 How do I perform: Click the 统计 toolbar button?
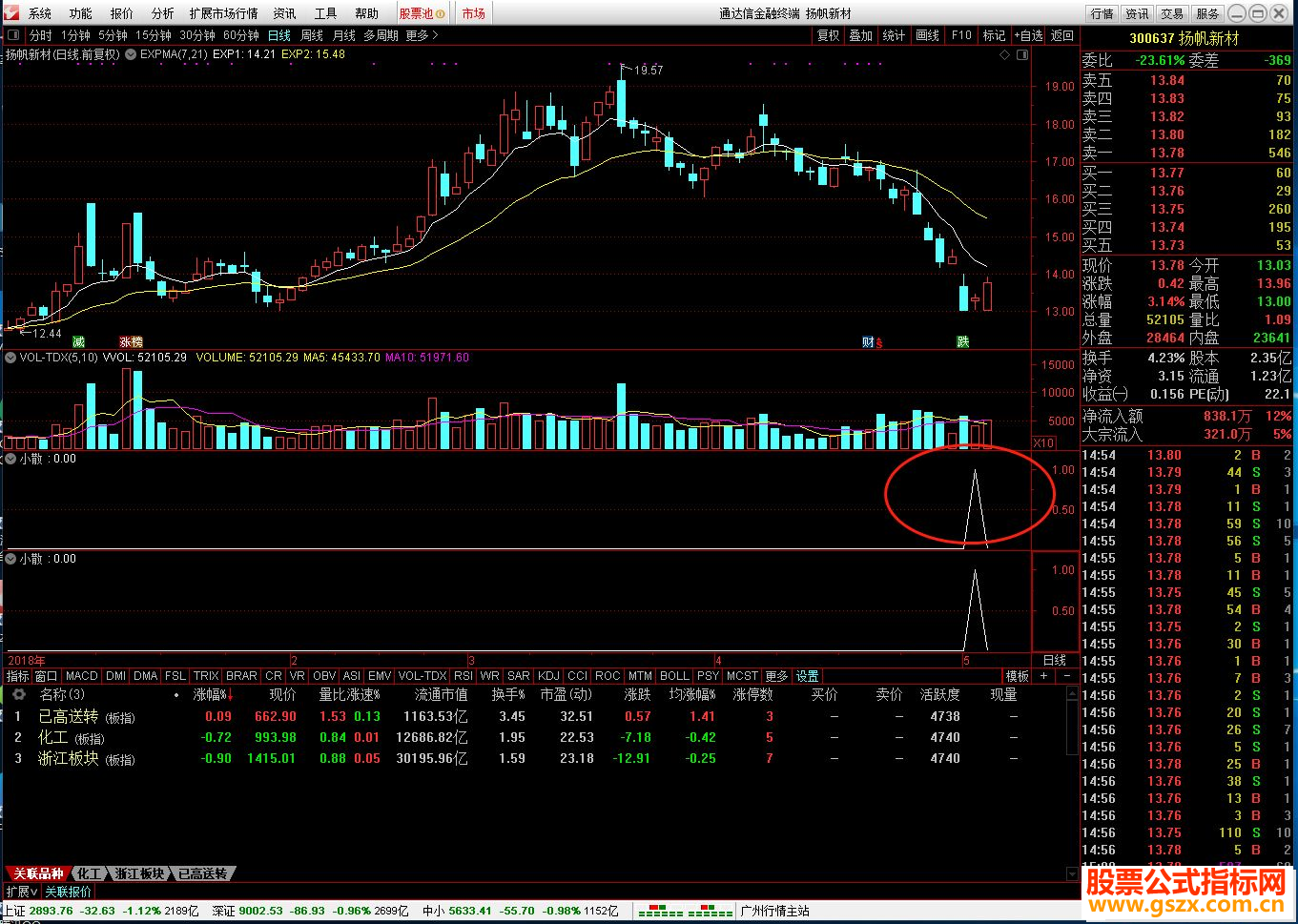click(x=895, y=35)
